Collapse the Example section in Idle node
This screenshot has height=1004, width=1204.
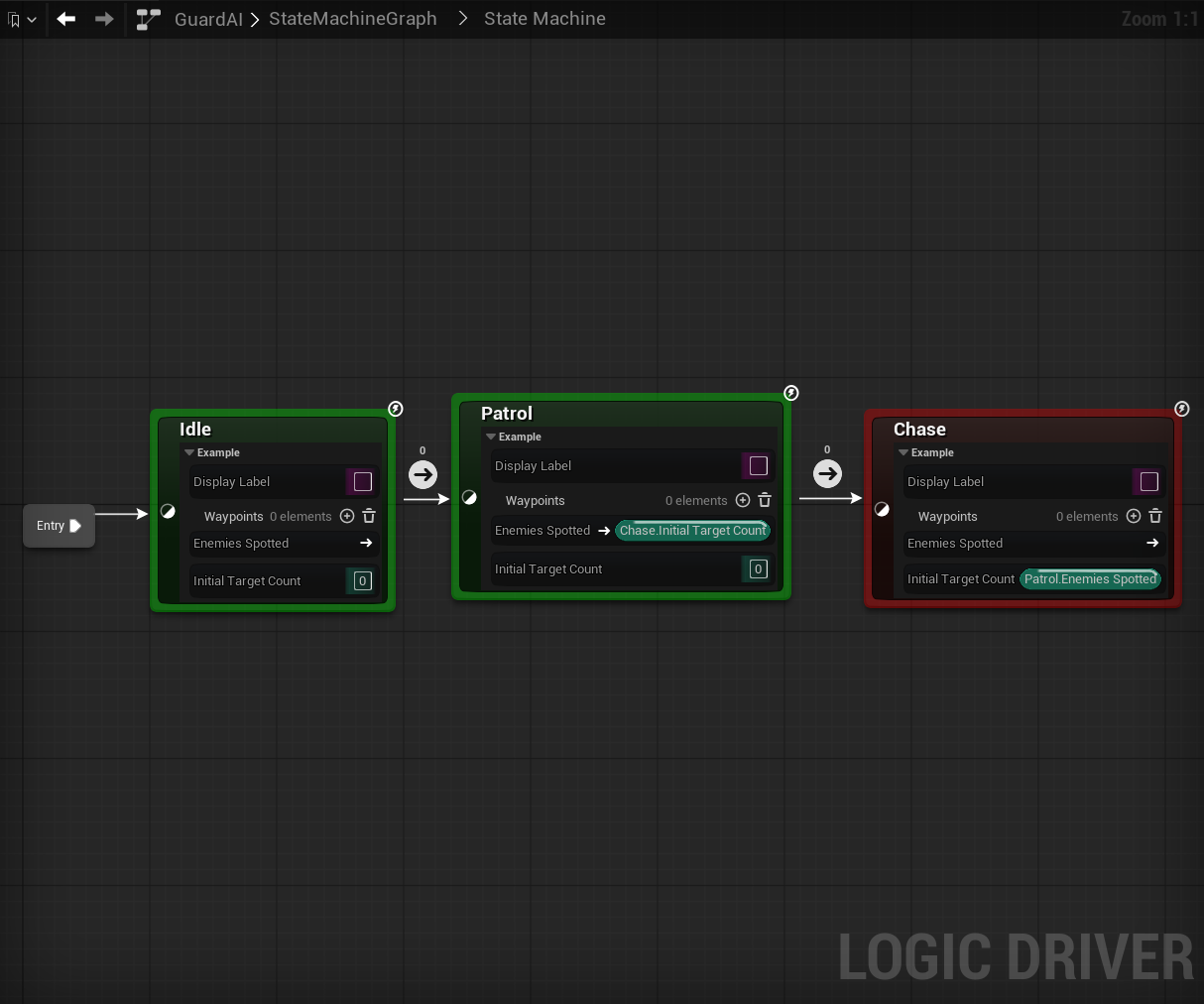(189, 452)
